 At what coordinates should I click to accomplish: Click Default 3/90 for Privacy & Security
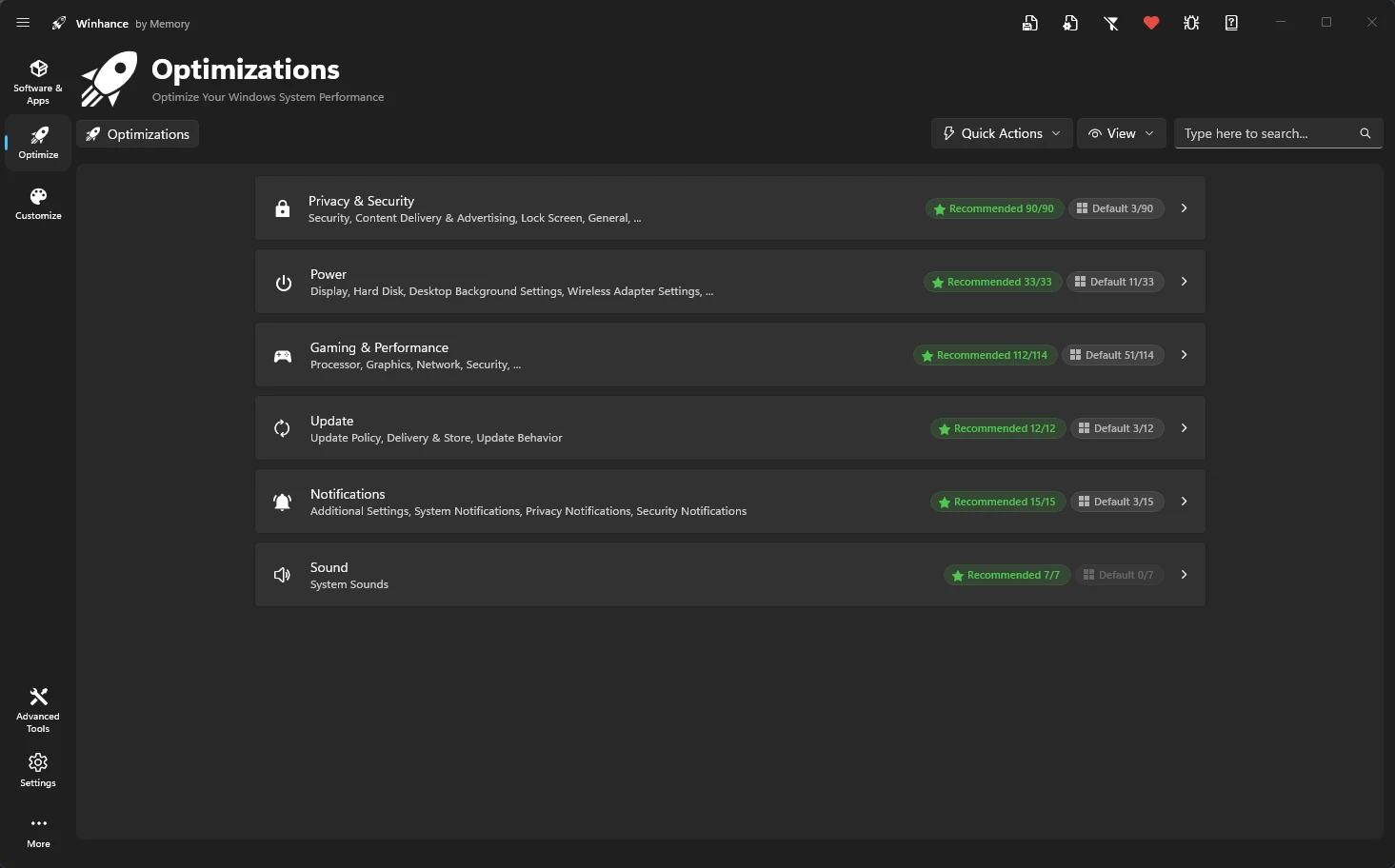click(x=1116, y=208)
